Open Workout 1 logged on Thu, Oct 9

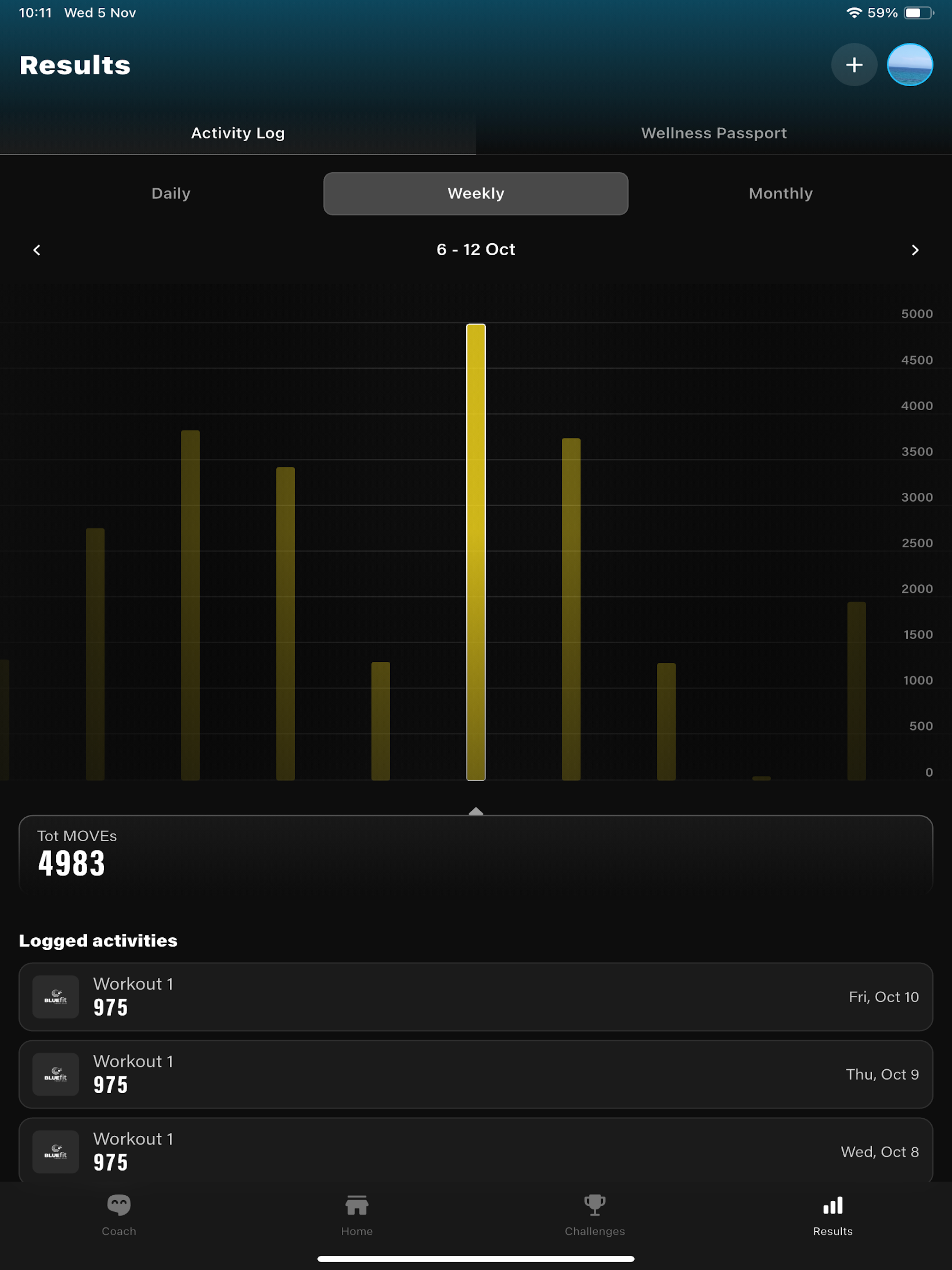click(476, 1074)
